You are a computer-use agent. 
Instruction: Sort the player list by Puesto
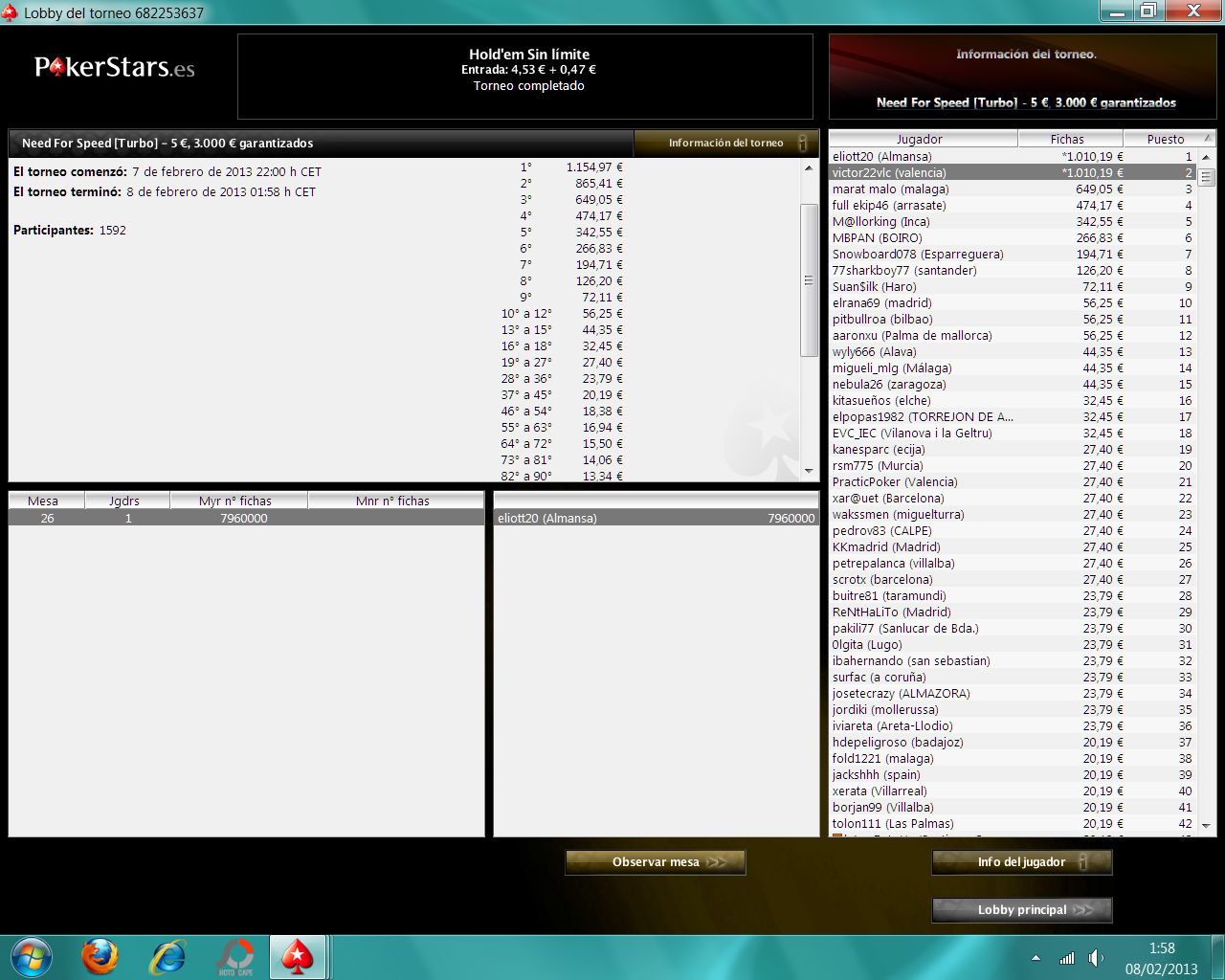tap(1168, 139)
